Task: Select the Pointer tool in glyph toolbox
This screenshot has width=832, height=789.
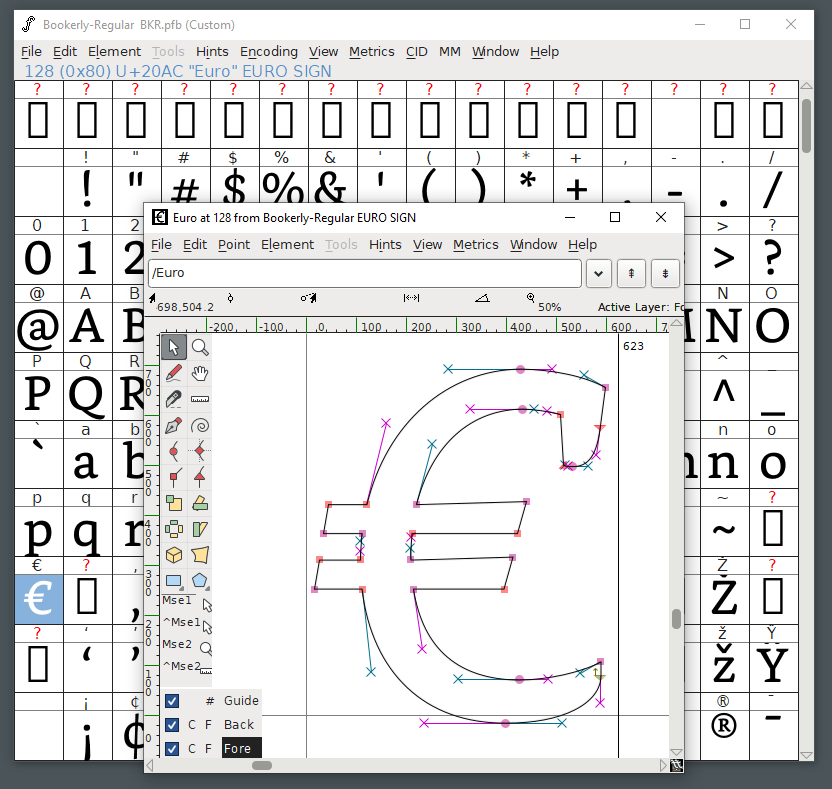Action: click(x=174, y=347)
